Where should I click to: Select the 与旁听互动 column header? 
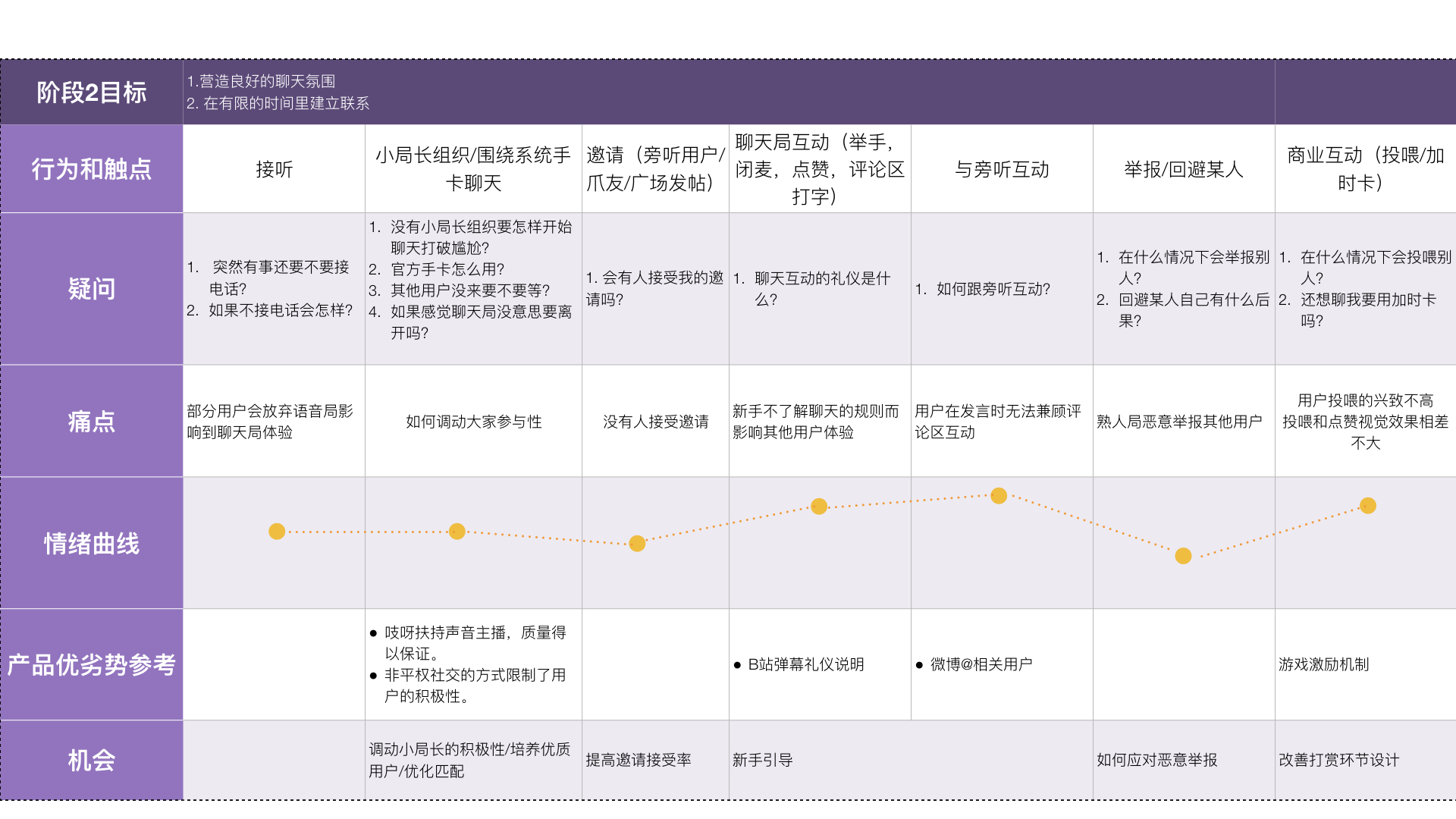1001,168
